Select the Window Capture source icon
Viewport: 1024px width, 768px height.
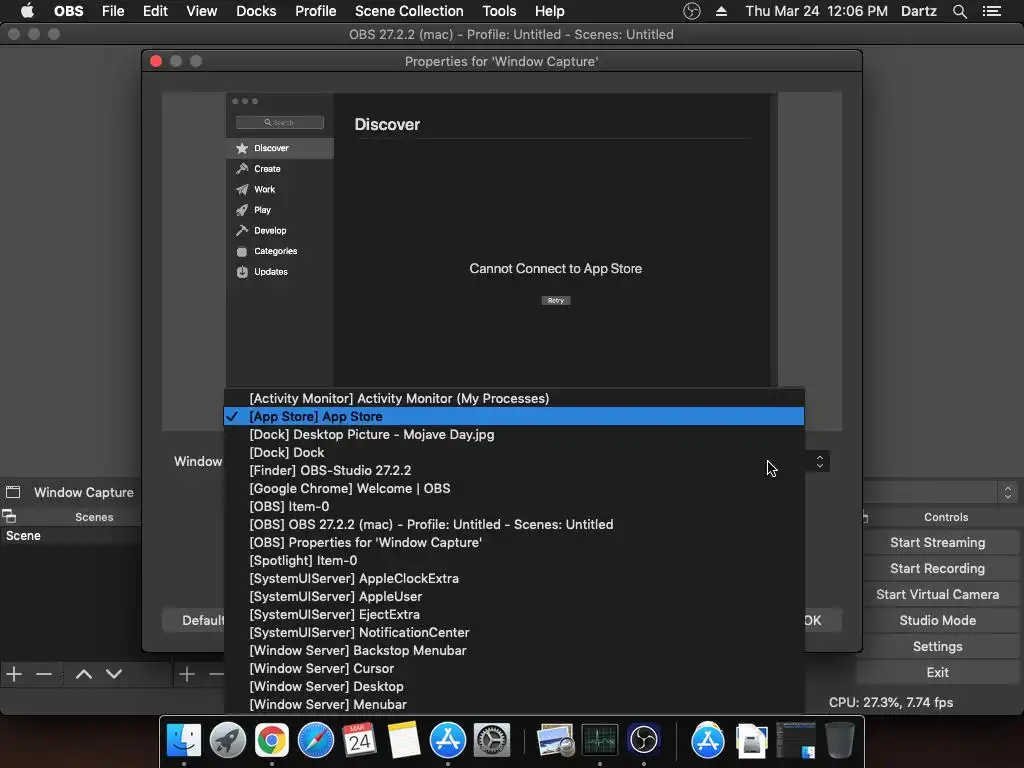pos(13,492)
